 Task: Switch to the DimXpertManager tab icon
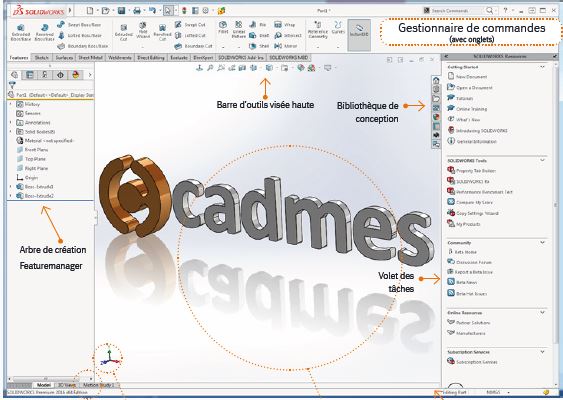tap(60, 75)
